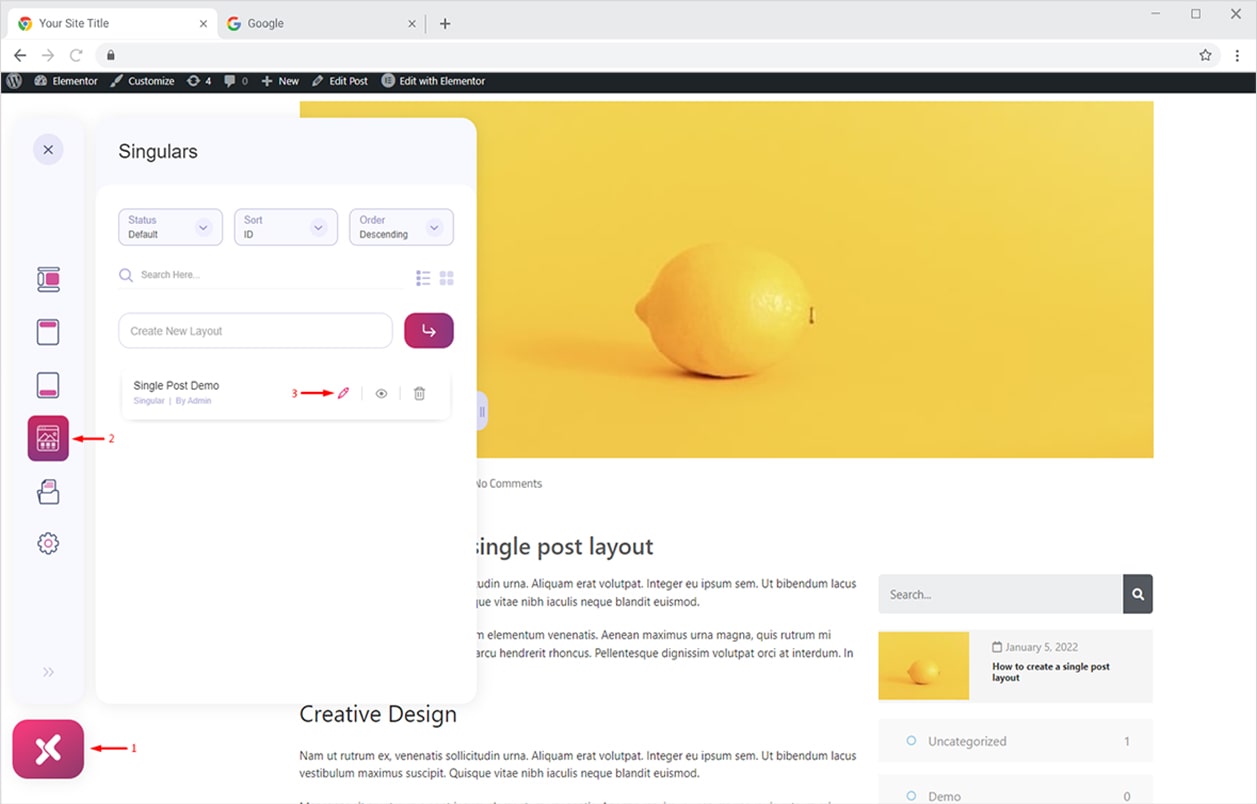
Task: Click the site Search... input box
Action: coord(1000,594)
